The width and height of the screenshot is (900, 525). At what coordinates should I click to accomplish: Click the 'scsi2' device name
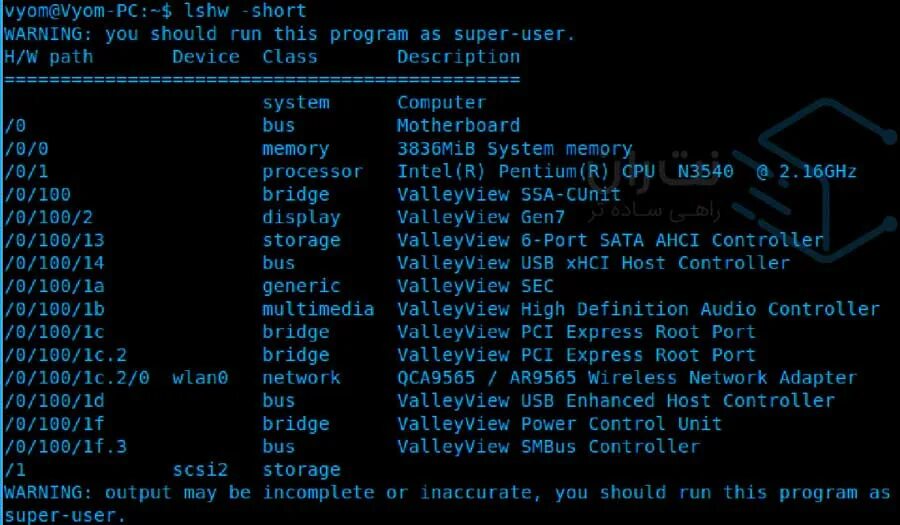tap(200, 470)
